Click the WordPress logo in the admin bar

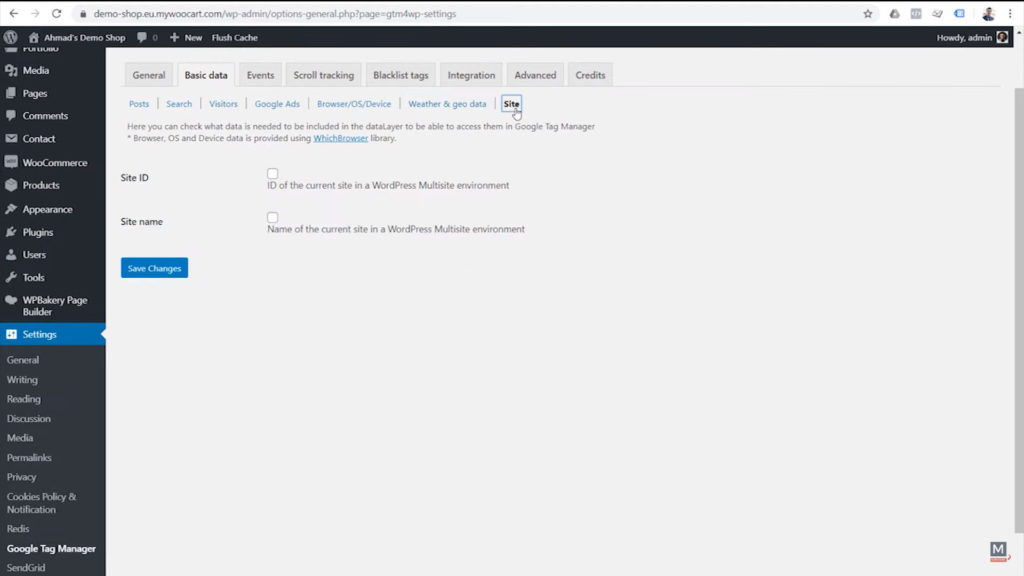coord(10,37)
